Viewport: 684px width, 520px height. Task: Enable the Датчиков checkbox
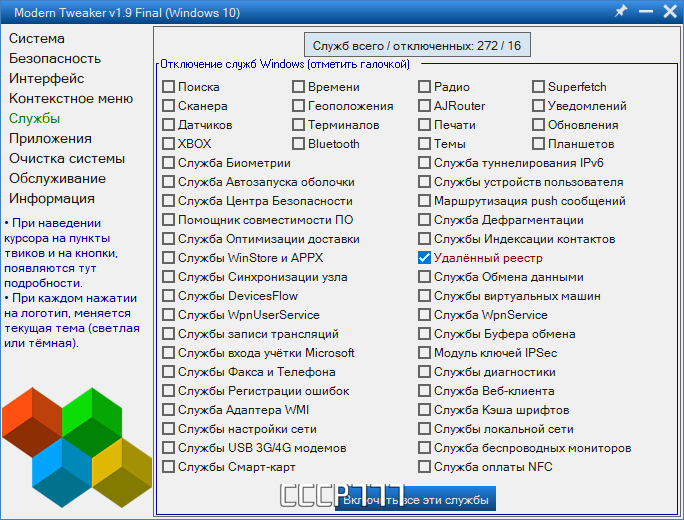[x=168, y=125]
